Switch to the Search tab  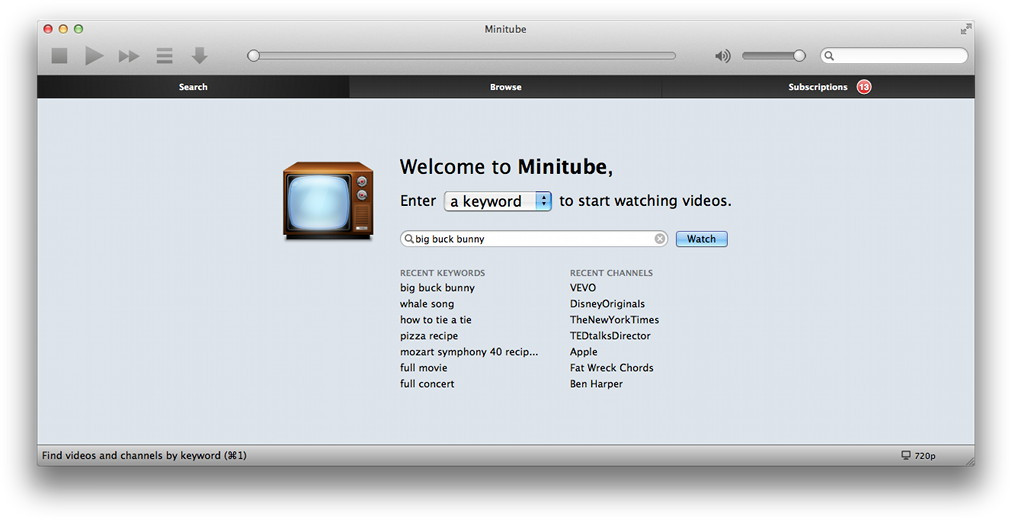click(193, 86)
